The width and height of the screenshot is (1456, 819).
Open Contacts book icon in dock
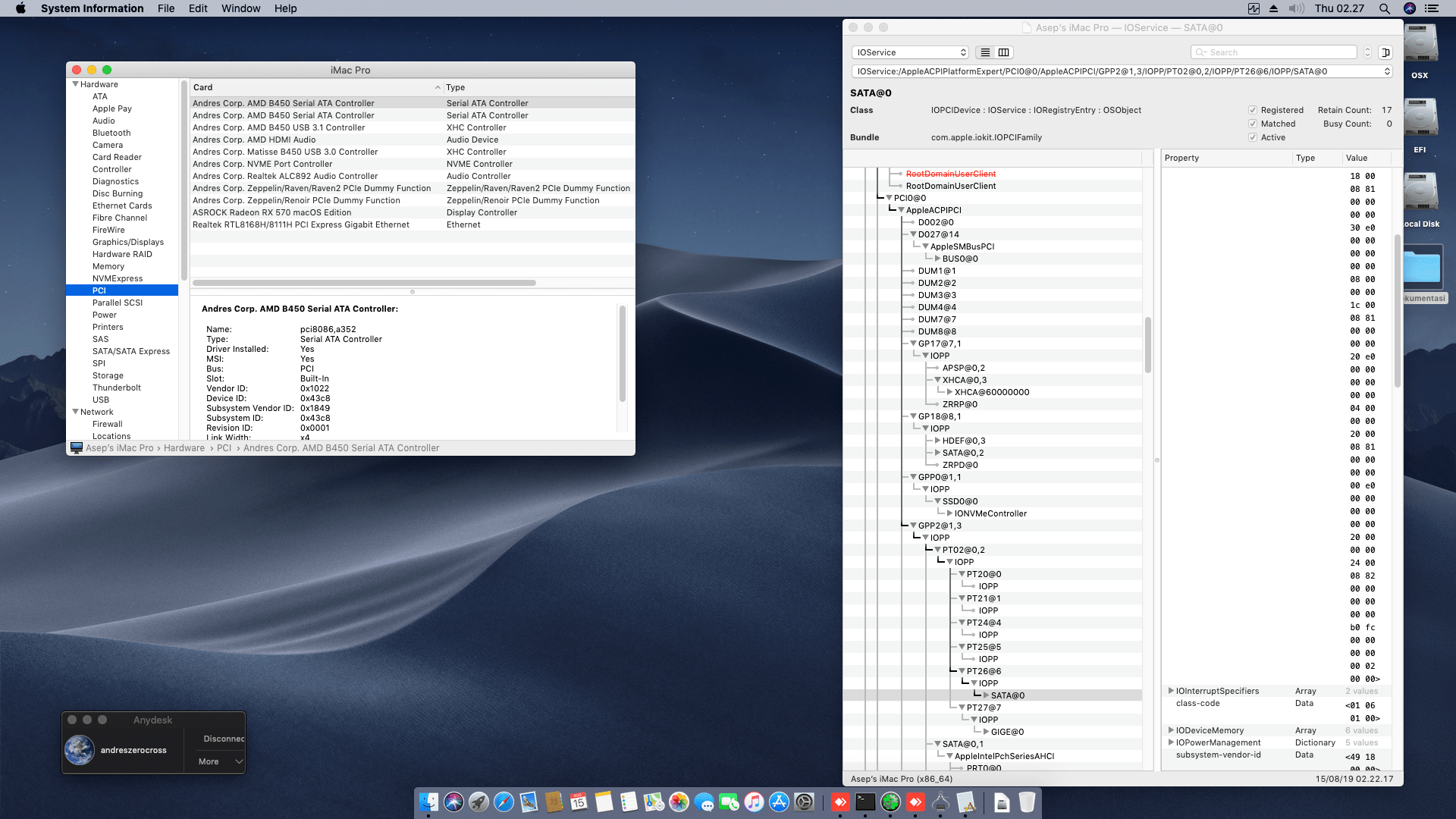pos(554,802)
